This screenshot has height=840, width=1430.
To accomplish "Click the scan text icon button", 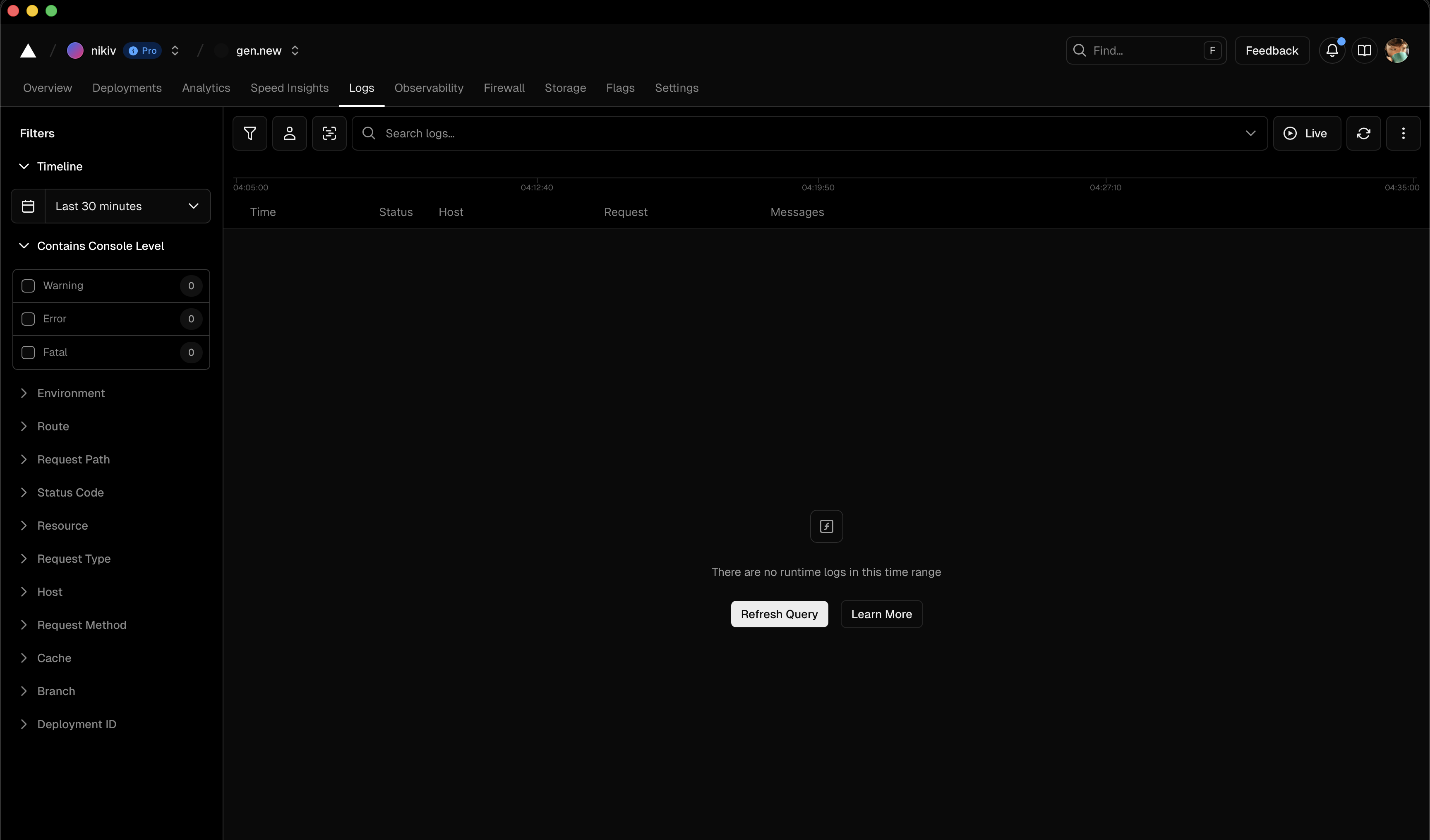I will tap(329, 133).
